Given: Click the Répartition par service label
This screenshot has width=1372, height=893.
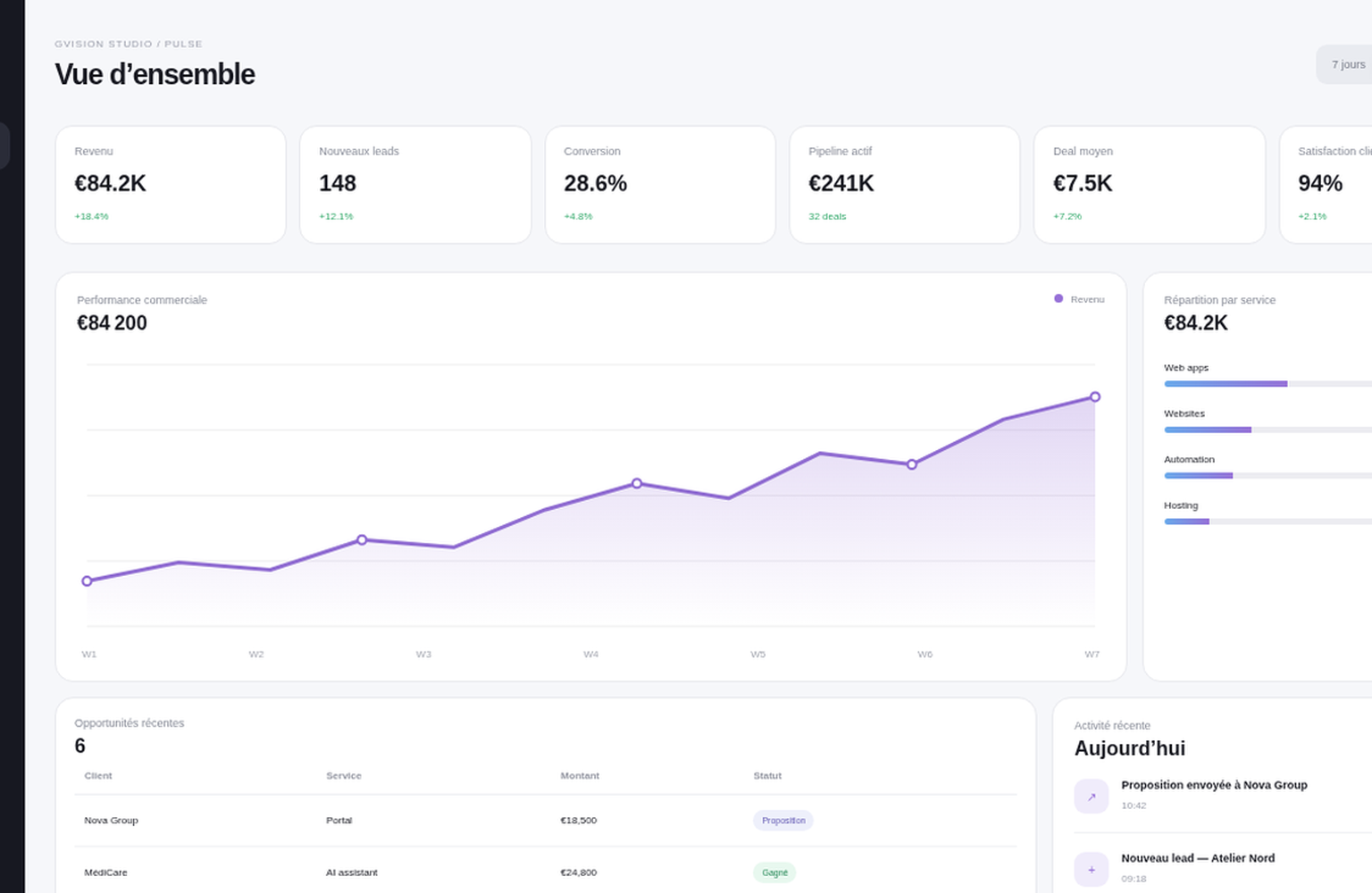Looking at the screenshot, I should [x=1219, y=300].
